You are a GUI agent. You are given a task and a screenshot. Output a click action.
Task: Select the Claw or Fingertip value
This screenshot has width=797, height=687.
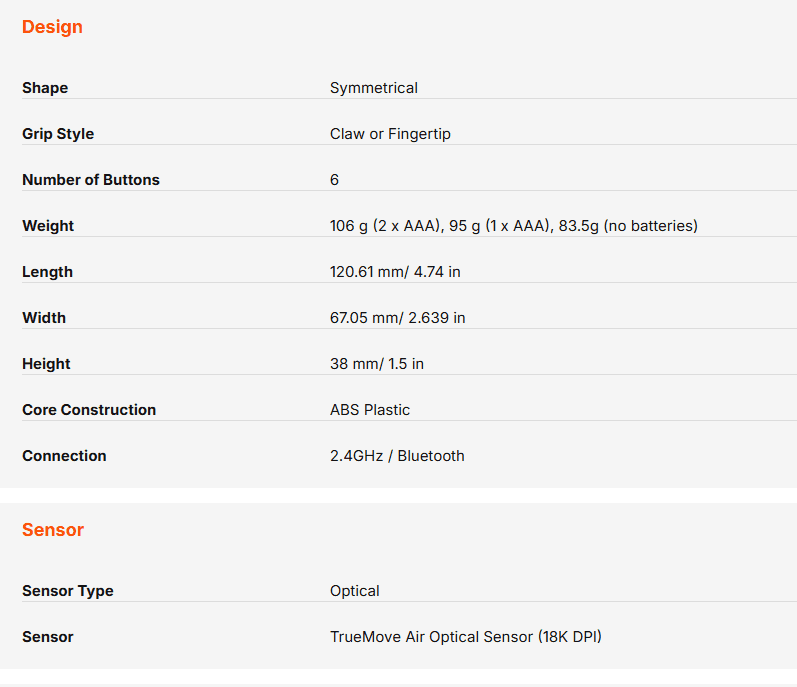coord(390,134)
